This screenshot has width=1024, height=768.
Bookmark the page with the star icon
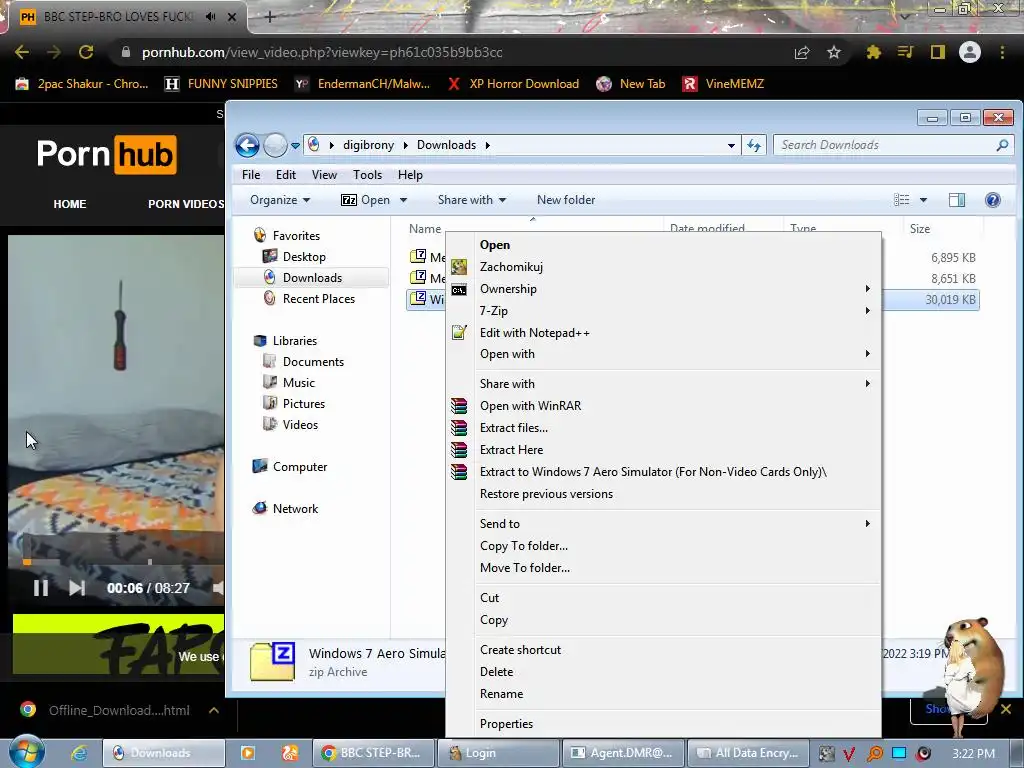coord(834,52)
